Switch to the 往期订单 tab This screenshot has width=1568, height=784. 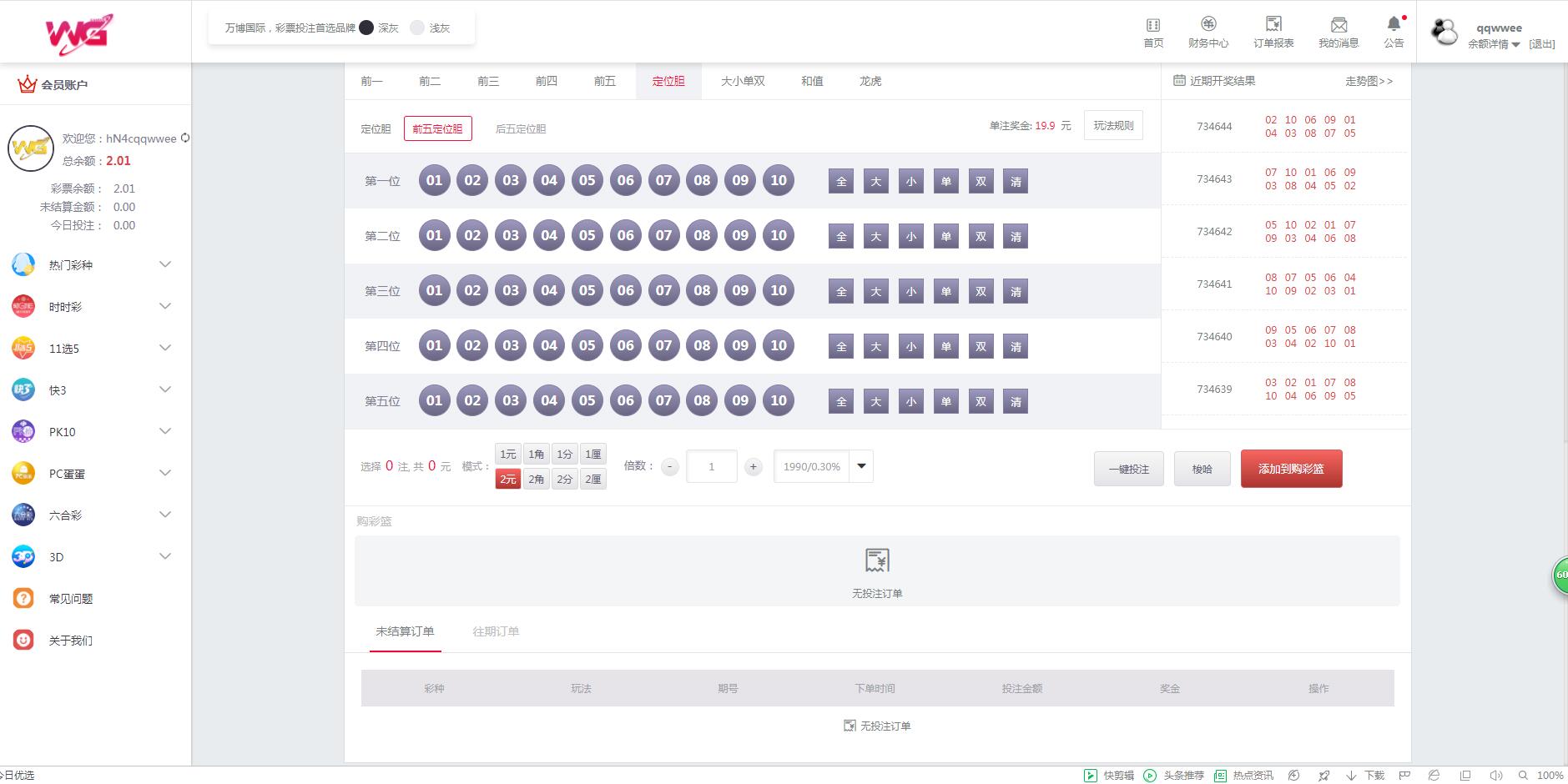pos(496,631)
